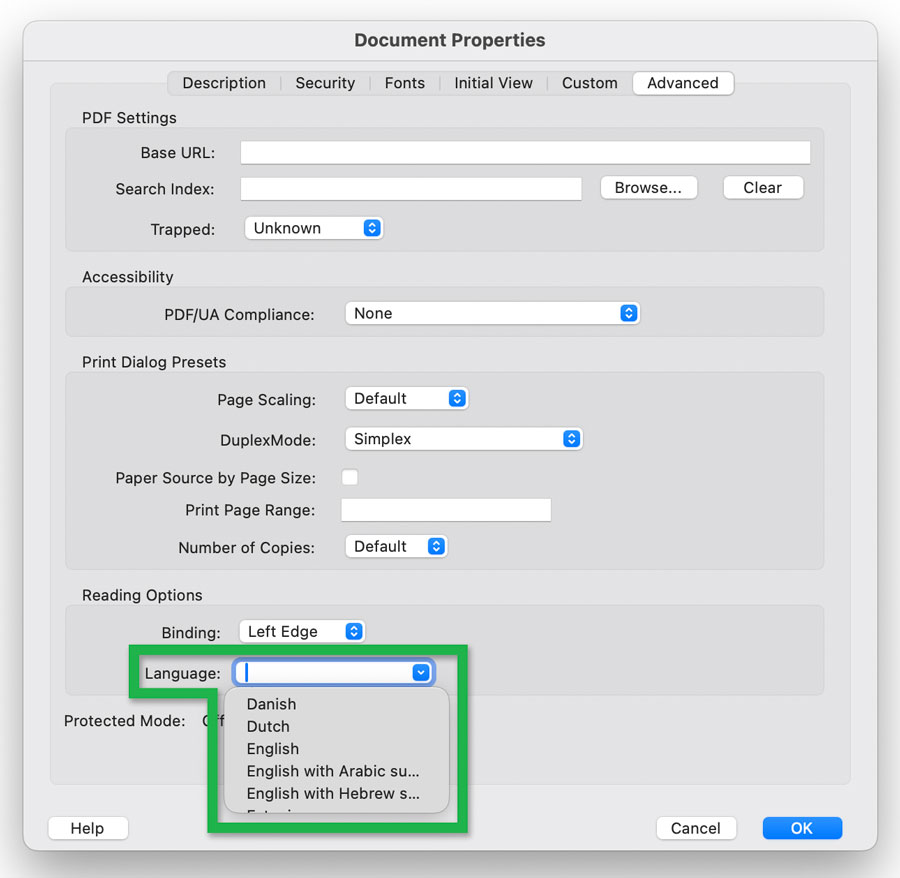Clear the Search Index field

[763, 187]
